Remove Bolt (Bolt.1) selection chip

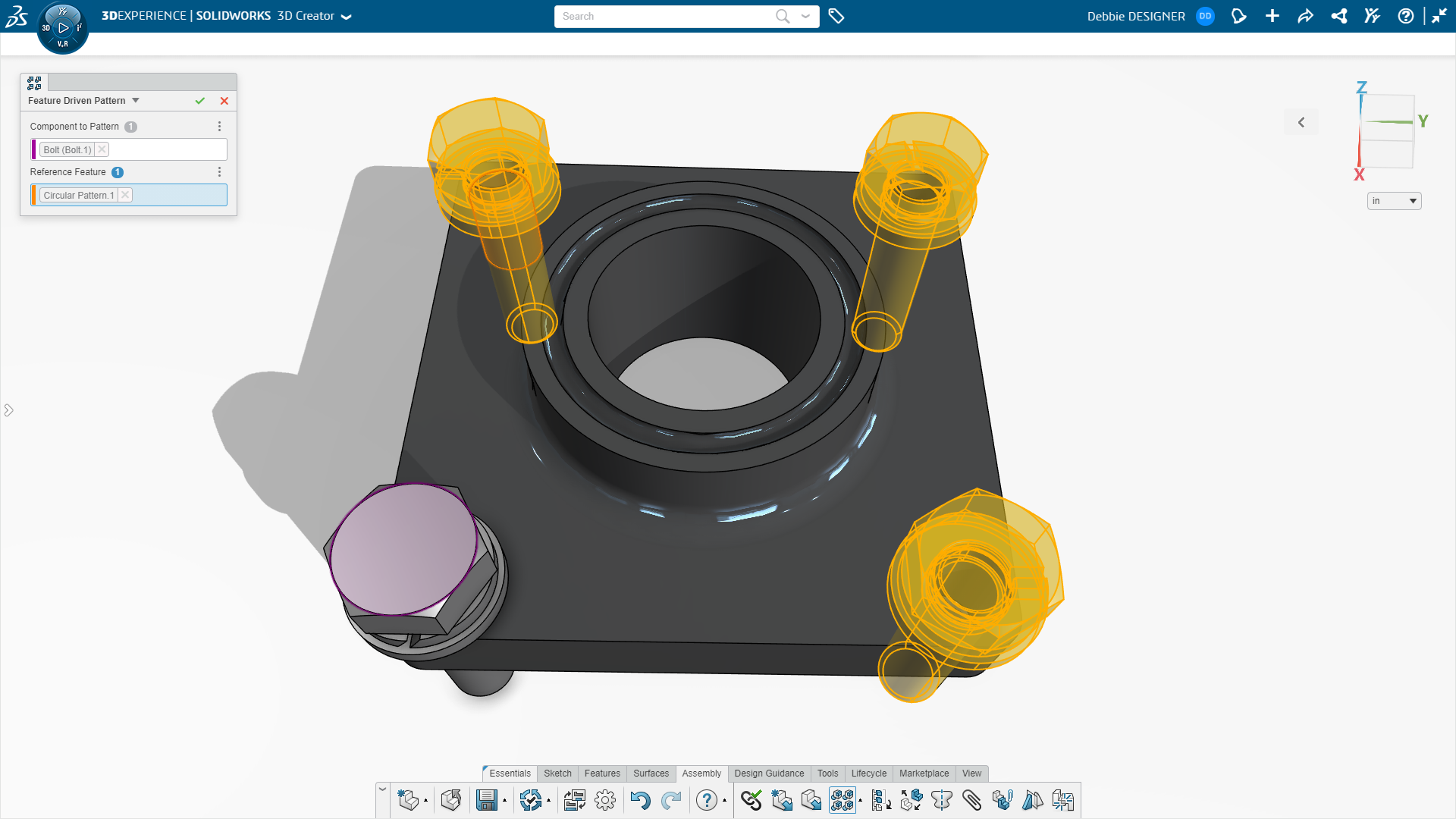[102, 149]
